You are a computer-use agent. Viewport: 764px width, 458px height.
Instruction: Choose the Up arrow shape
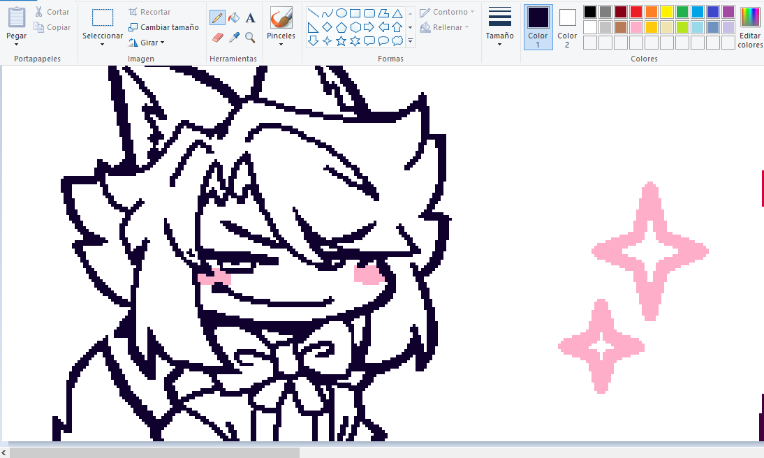click(x=398, y=27)
